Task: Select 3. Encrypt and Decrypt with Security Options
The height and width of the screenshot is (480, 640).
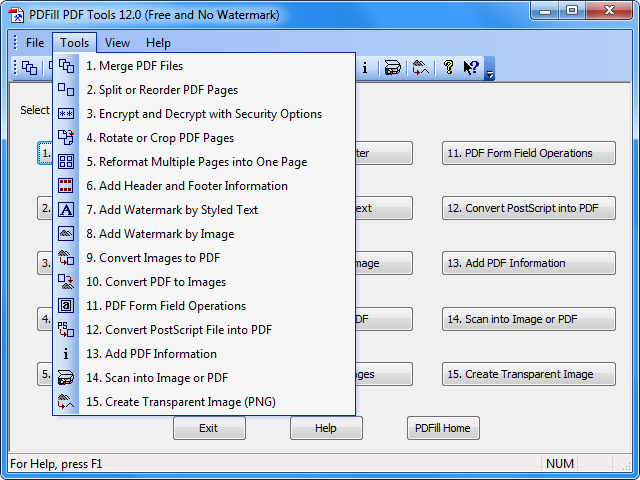Action: click(x=204, y=114)
